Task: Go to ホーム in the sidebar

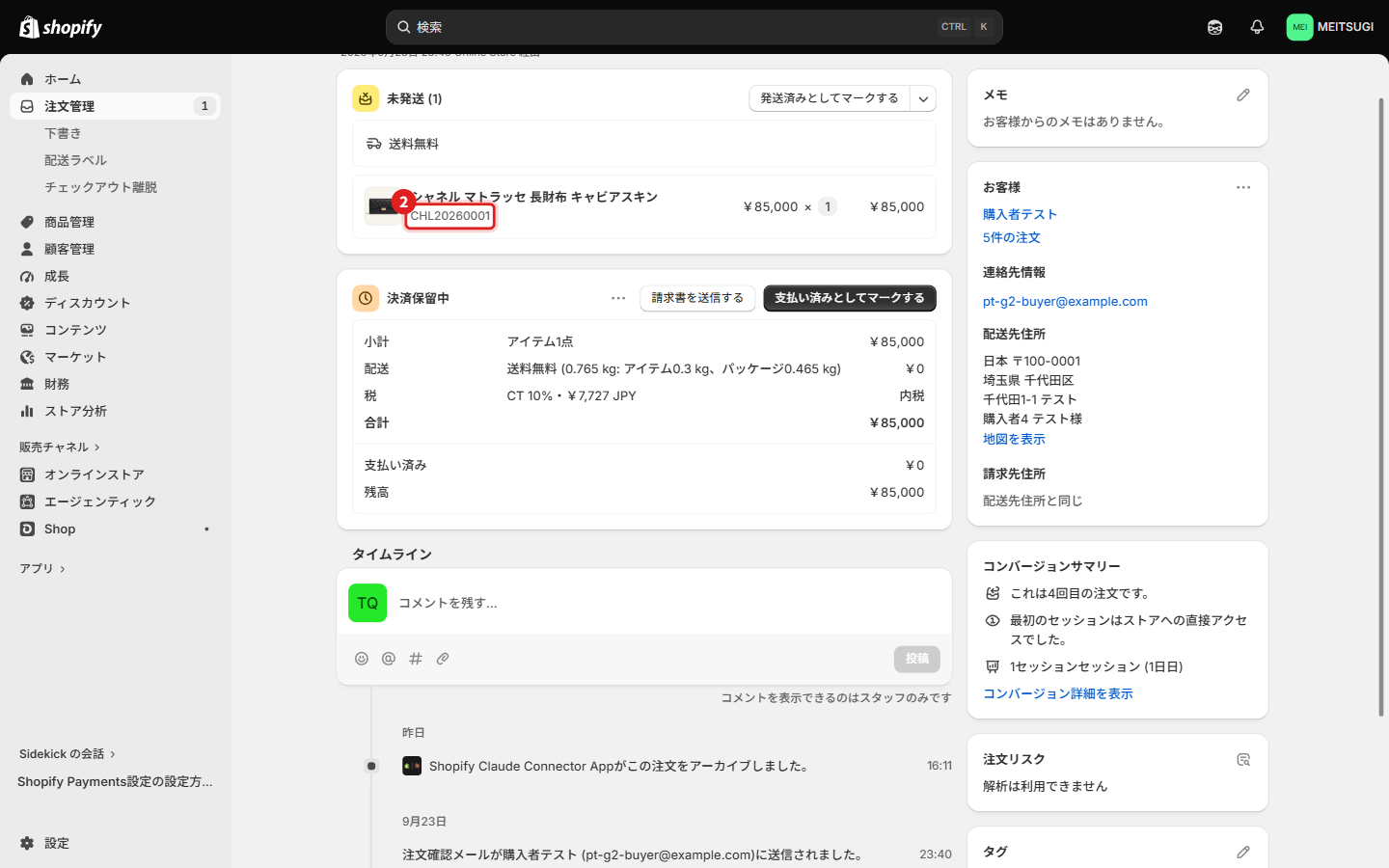Action: (x=115, y=79)
